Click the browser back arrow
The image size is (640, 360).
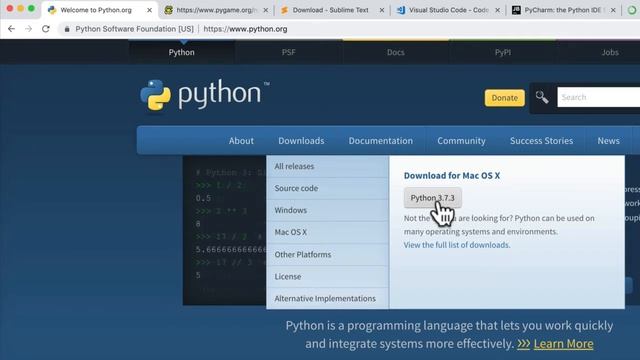(x=11, y=29)
